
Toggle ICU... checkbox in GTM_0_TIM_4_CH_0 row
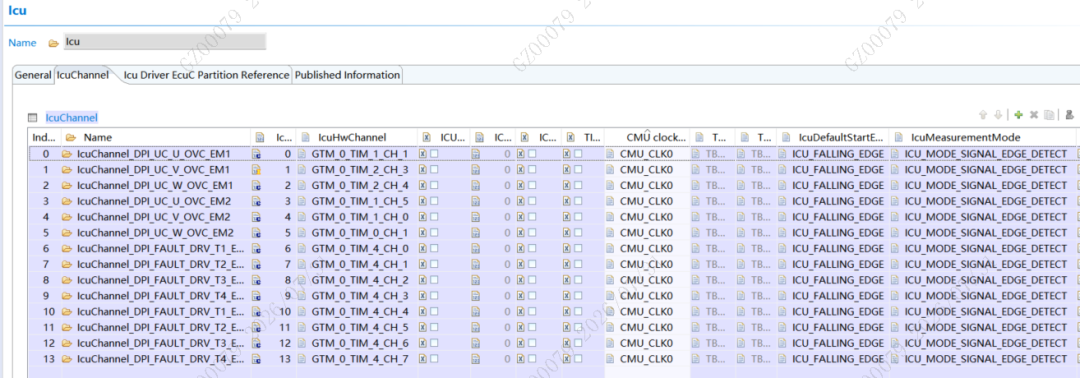click(434, 249)
